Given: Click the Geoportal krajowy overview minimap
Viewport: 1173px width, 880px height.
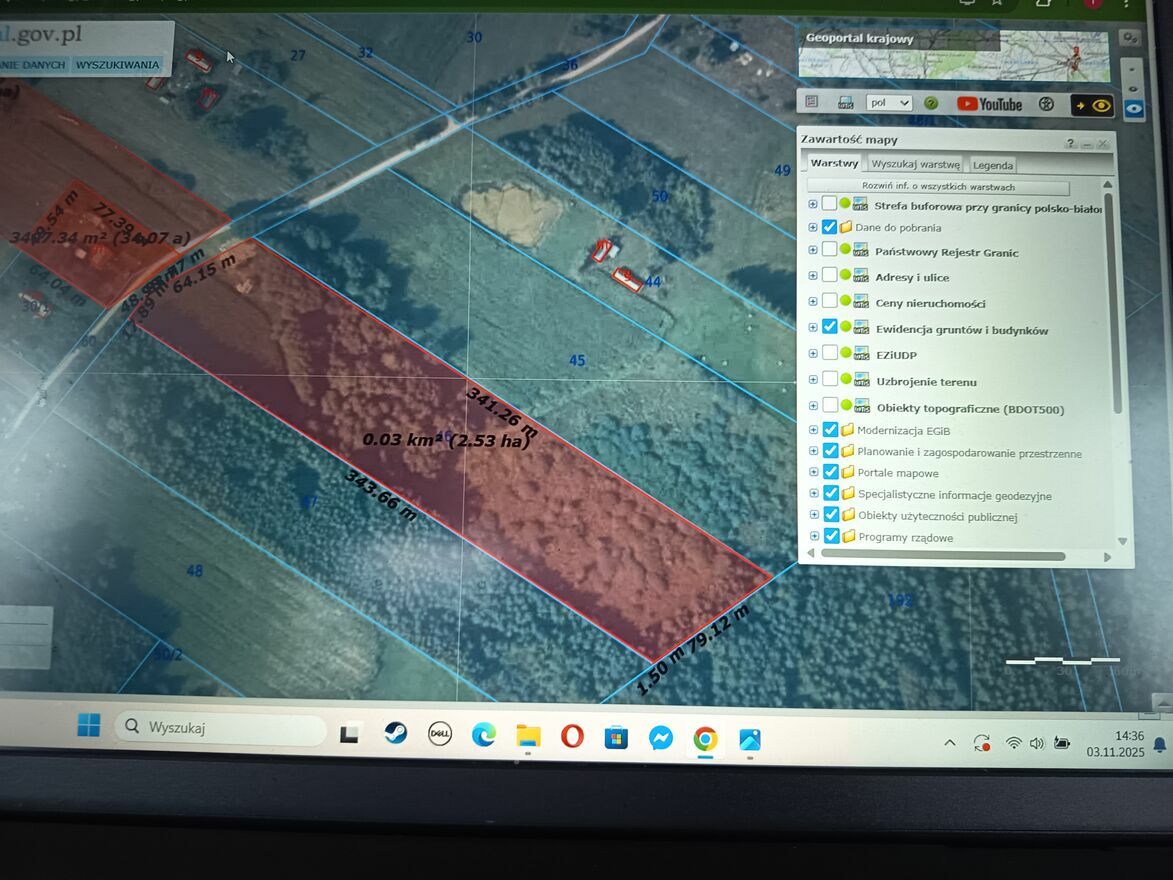Looking at the screenshot, I should 953,55.
